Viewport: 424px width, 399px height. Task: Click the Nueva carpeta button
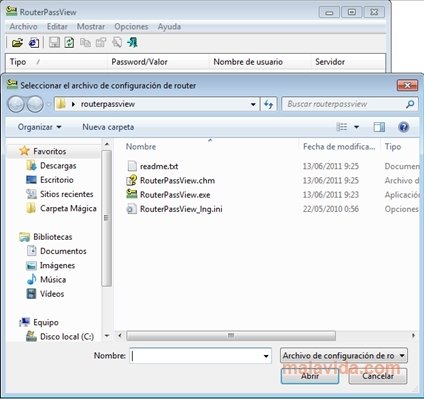click(x=108, y=127)
